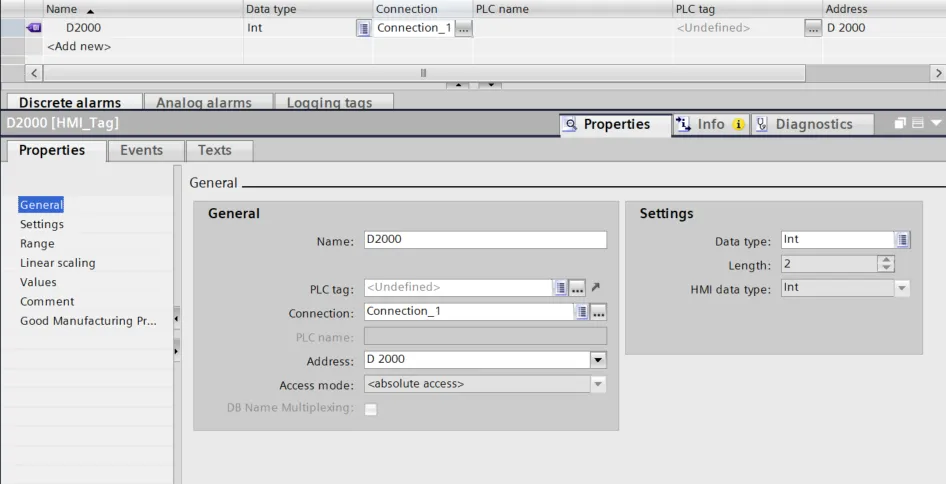
Task: Toggle DB Name Multiplexing checkbox
Action: tap(371, 409)
